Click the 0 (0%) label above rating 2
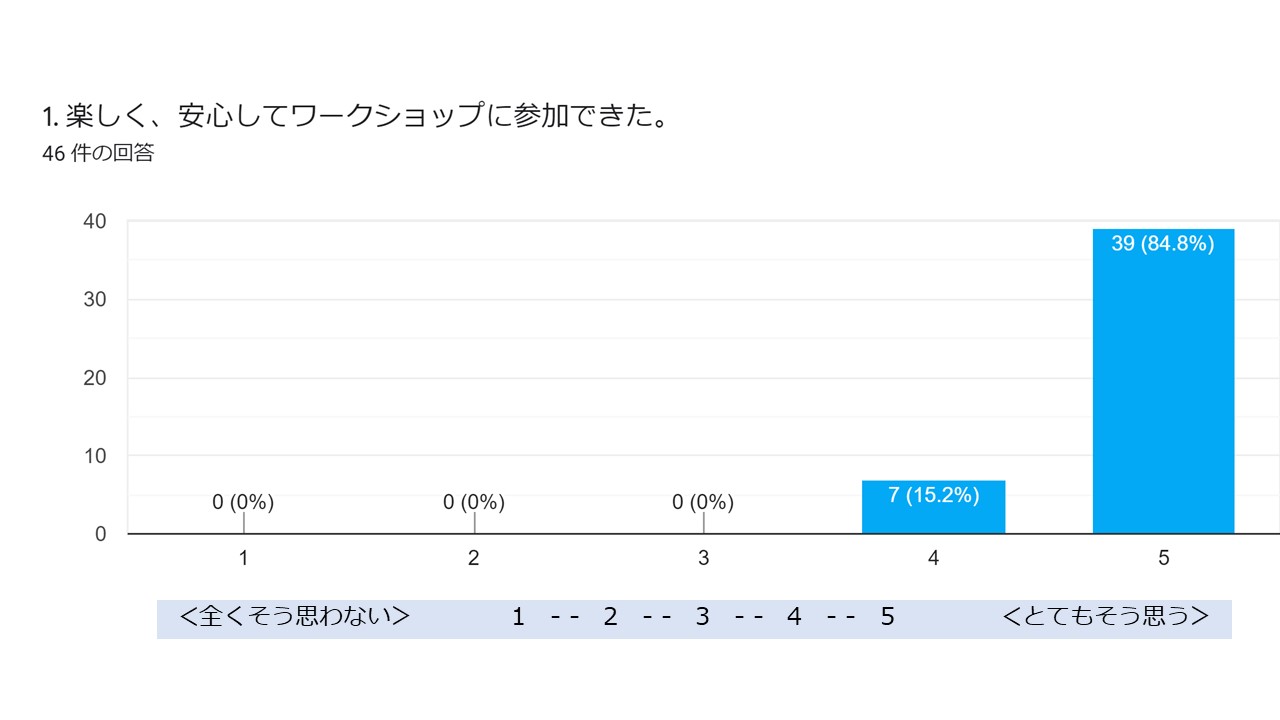The height and width of the screenshot is (720, 1280). click(x=474, y=502)
